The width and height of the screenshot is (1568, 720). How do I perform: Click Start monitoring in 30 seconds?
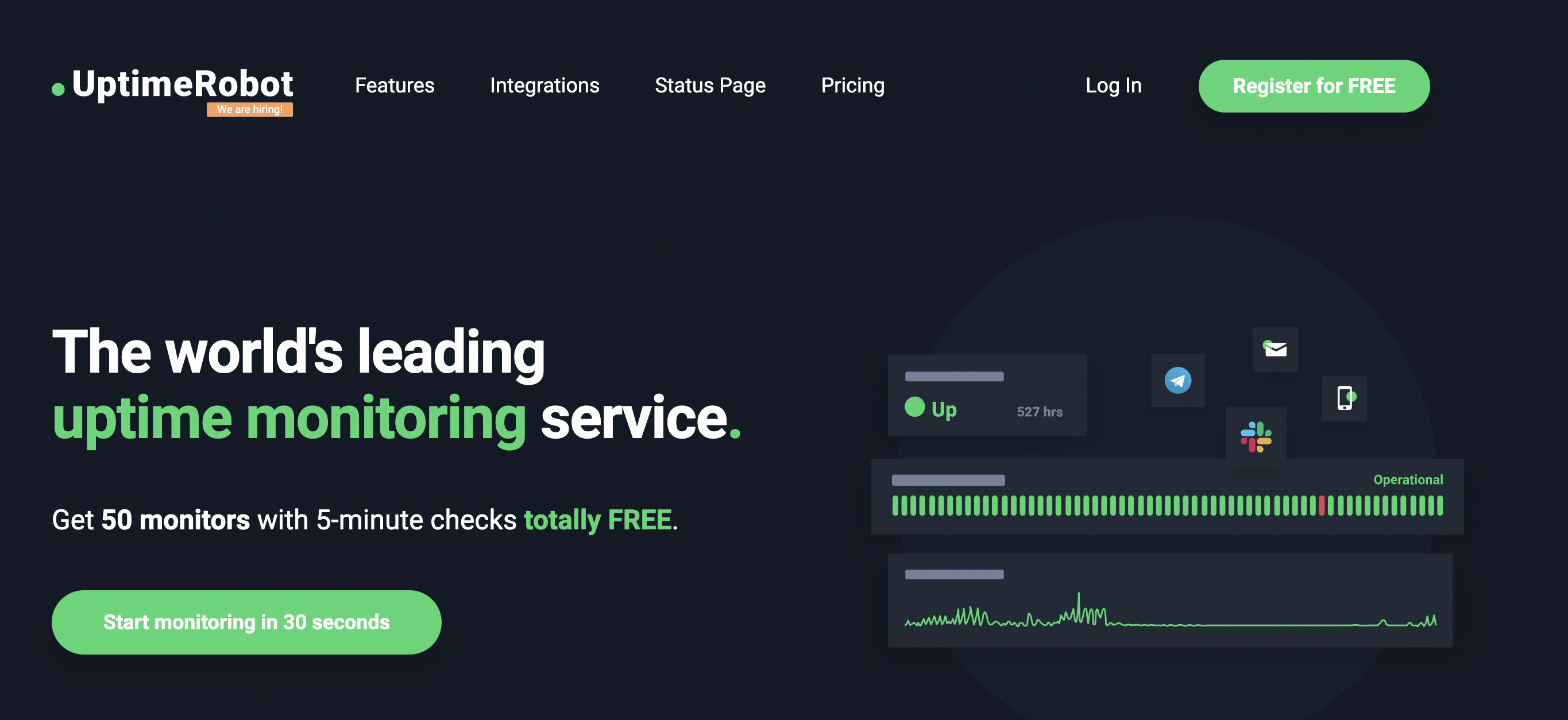(x=246, y=622)
